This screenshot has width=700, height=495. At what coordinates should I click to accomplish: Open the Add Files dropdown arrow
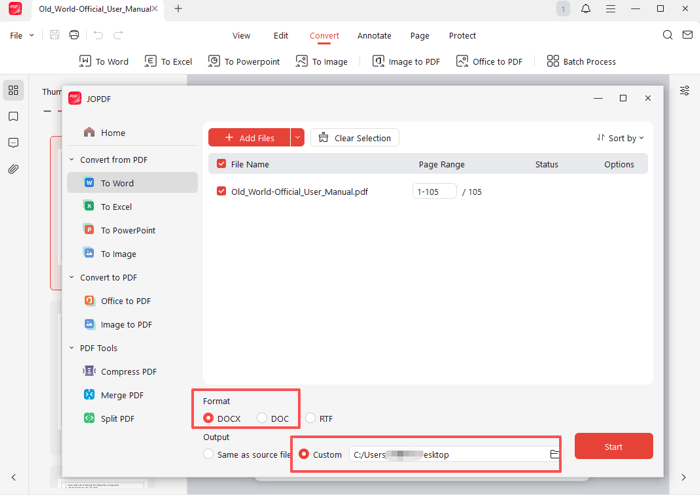[297, 137]
